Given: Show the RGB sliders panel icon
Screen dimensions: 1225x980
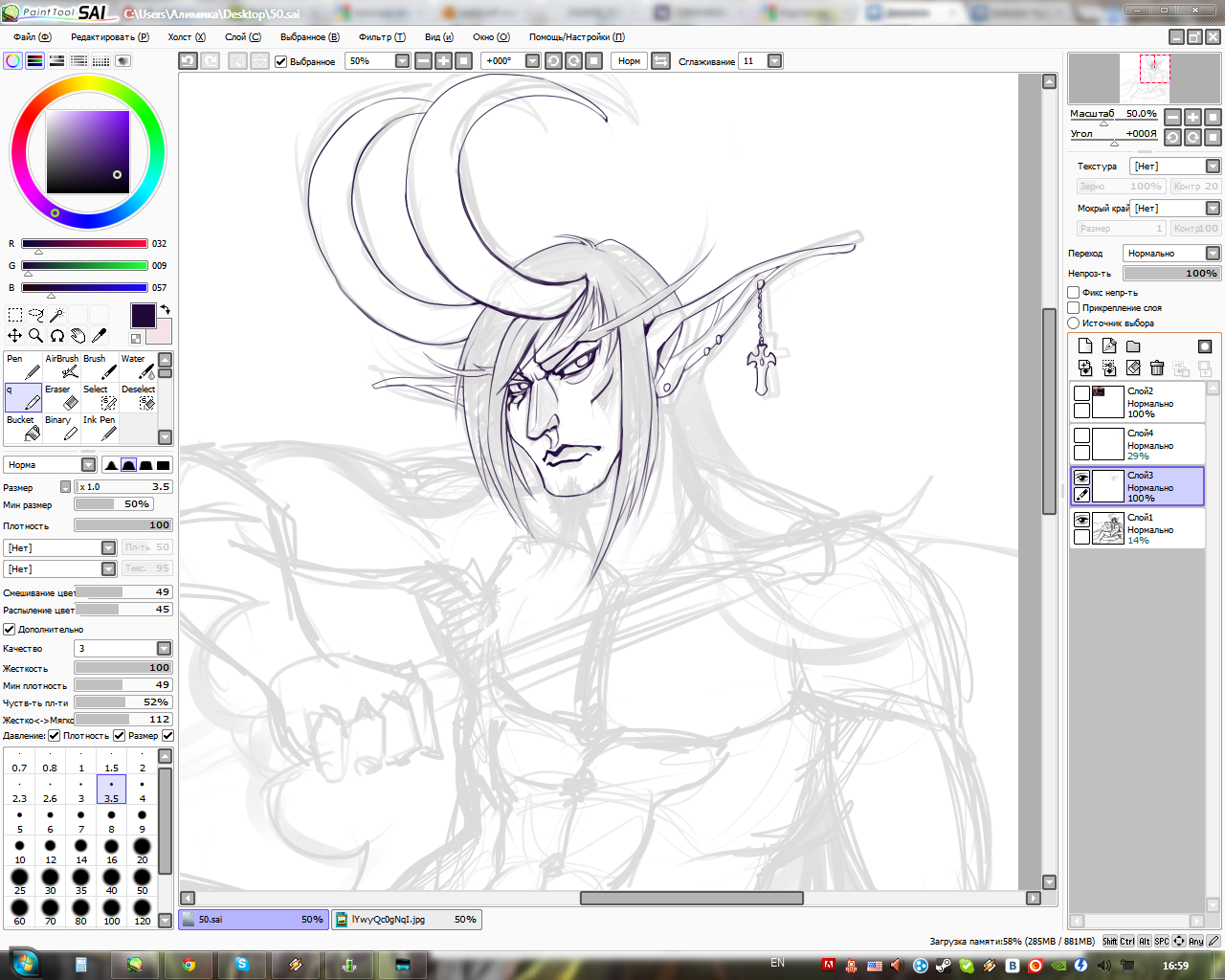Looking at the screenshot, I should [35, 60].
